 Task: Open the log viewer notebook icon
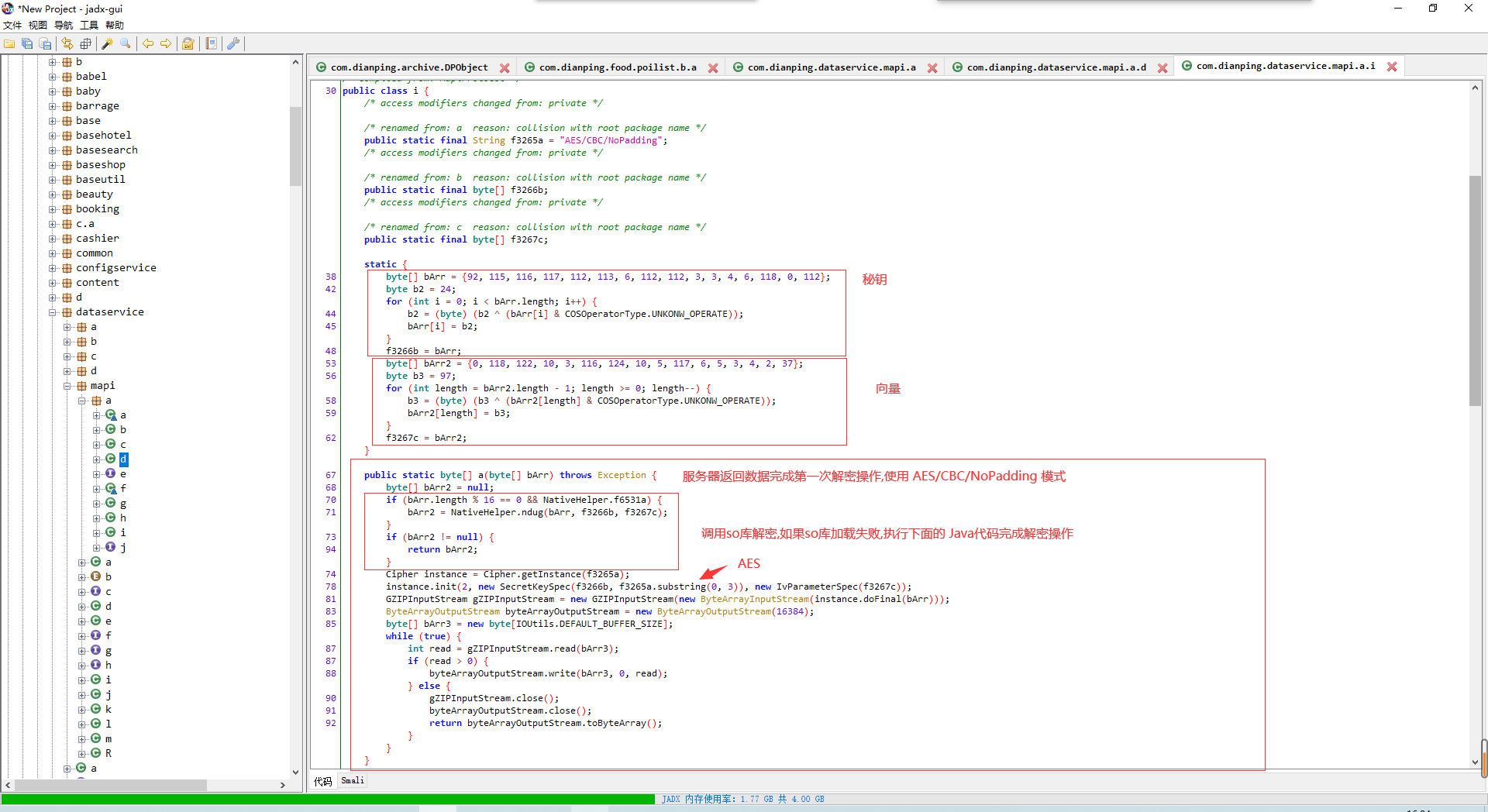(211, 44)
